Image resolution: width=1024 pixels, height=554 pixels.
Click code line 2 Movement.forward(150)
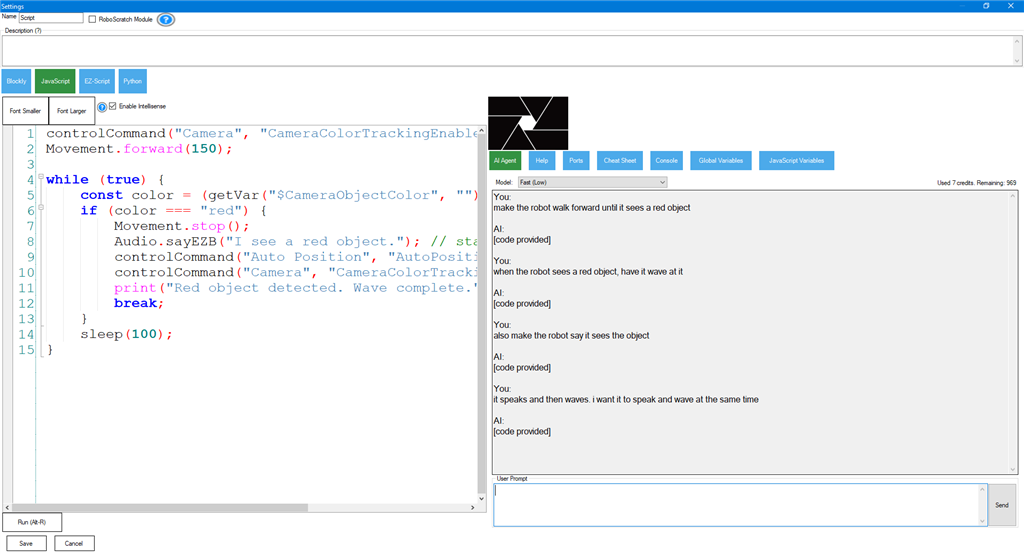click(x=138, y=149)
